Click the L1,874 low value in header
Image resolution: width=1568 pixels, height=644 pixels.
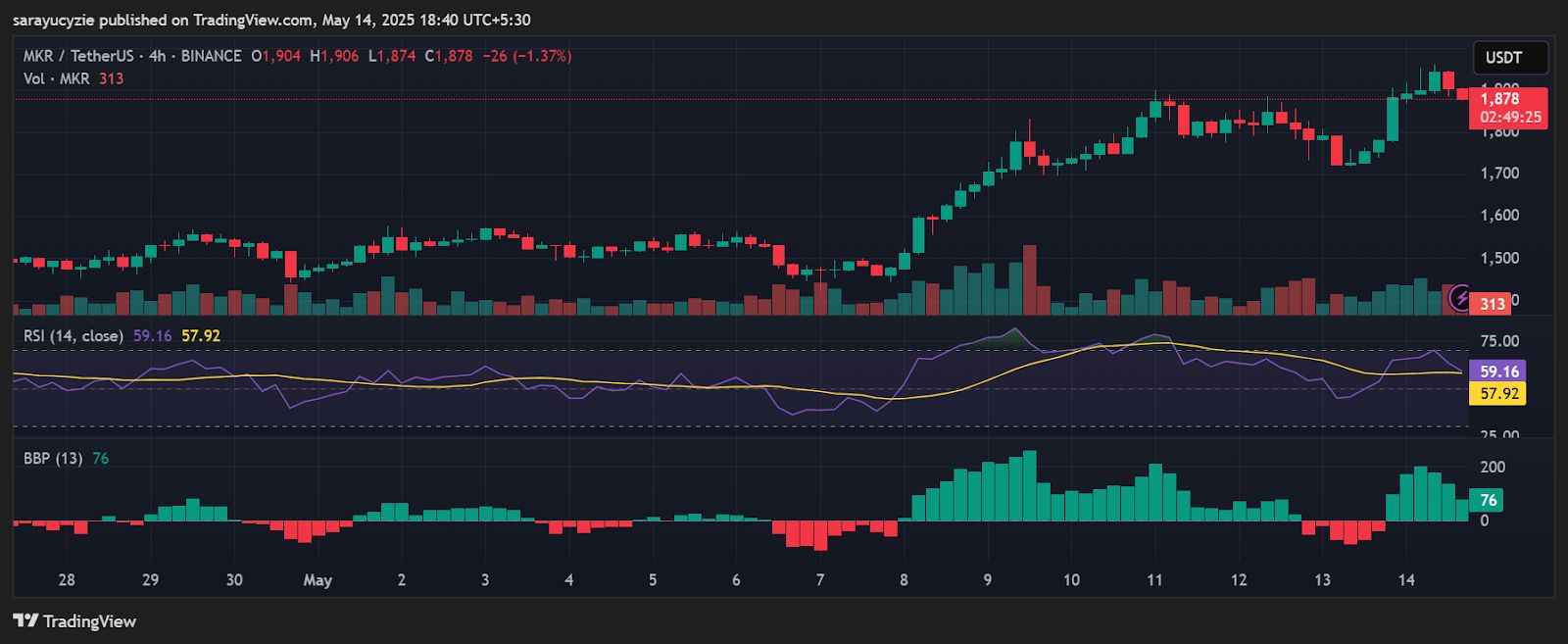[x=392, y=56]
